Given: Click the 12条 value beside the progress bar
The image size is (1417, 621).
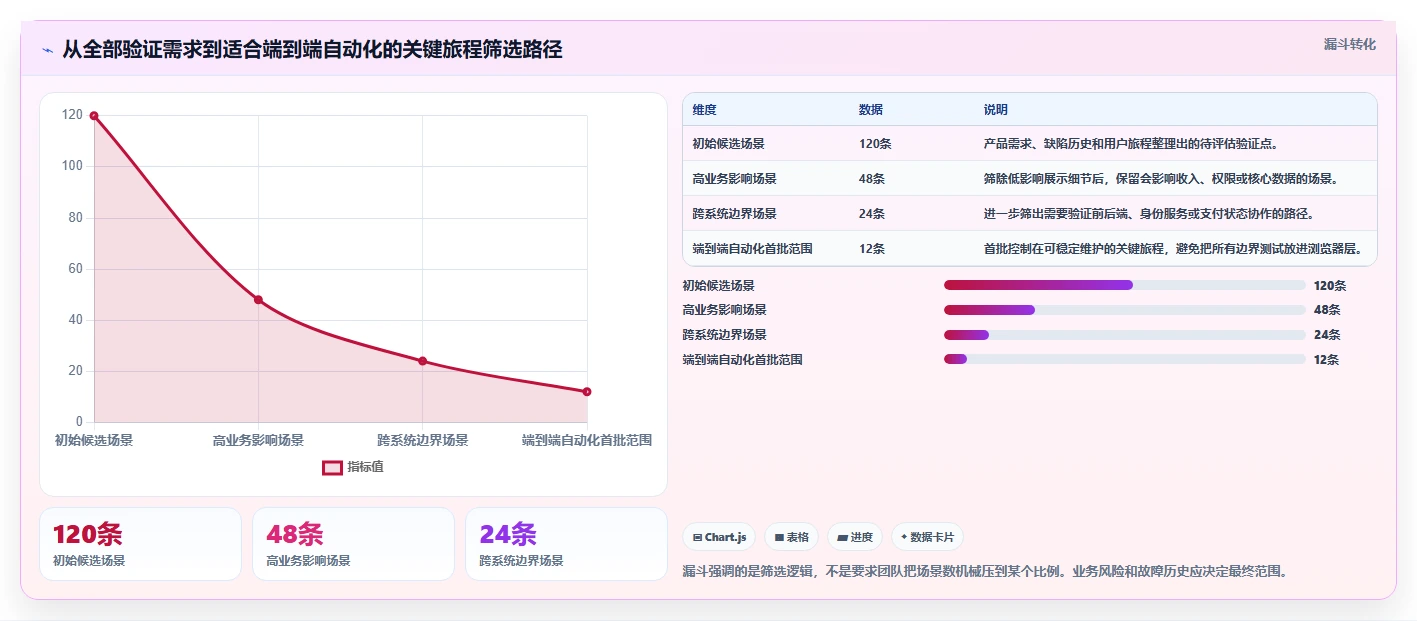Looking at the screenshot, I should coord(1327,359).
